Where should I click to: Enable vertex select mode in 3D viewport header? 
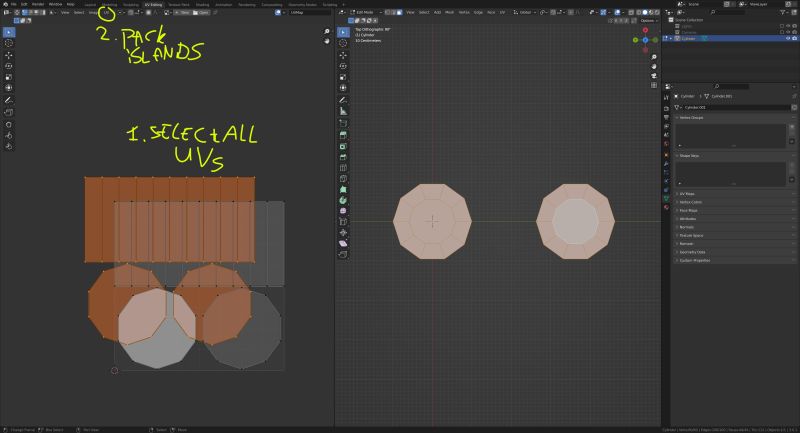click(x=388, y=12)
